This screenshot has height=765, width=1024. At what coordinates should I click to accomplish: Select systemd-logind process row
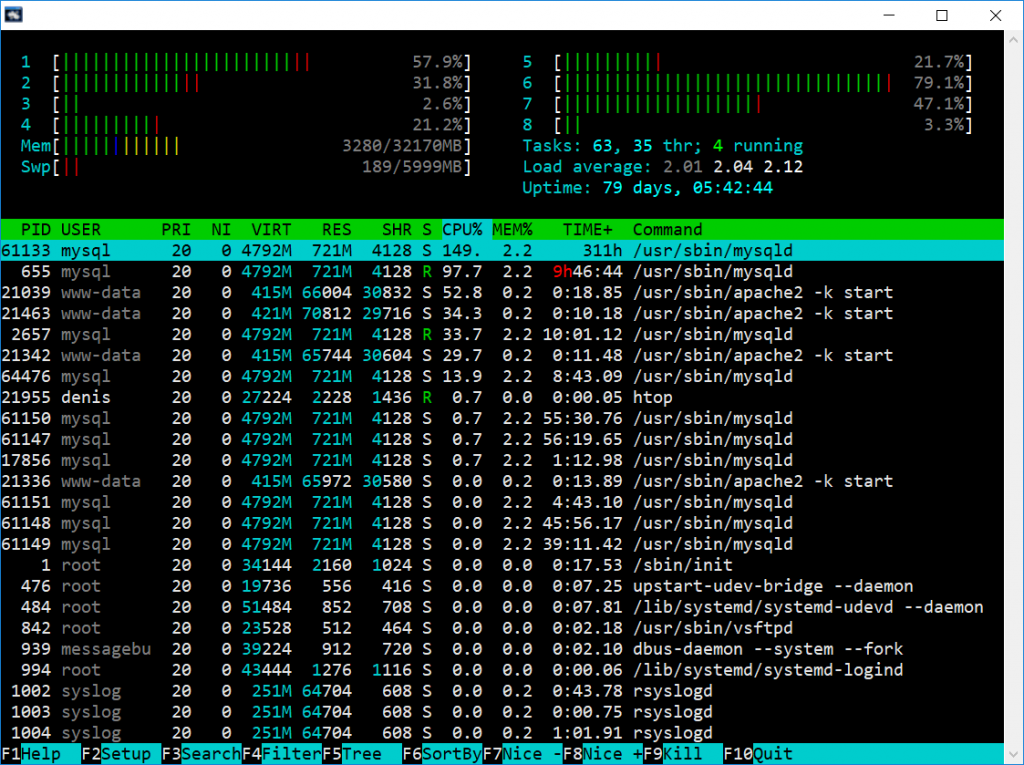point(502,670)
